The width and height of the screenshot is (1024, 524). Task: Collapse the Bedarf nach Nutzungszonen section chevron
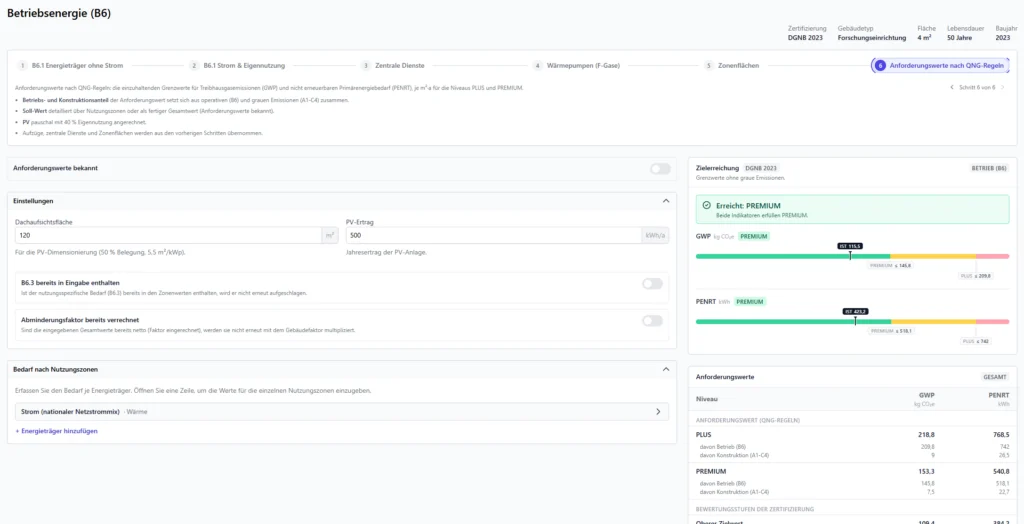coord(665,369)
